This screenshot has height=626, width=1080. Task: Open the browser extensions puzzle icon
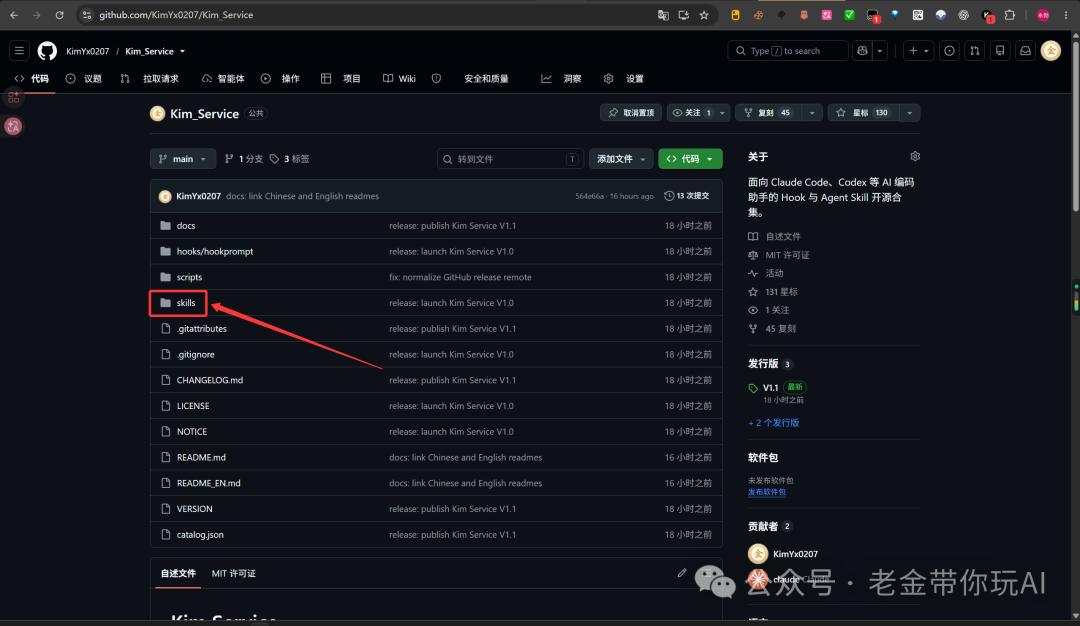pos(1010,15)
